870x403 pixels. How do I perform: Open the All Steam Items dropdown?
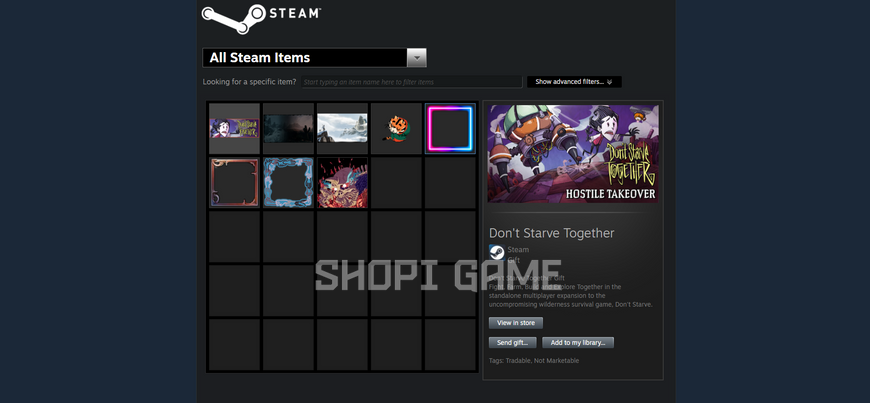[x=315, y=58]
